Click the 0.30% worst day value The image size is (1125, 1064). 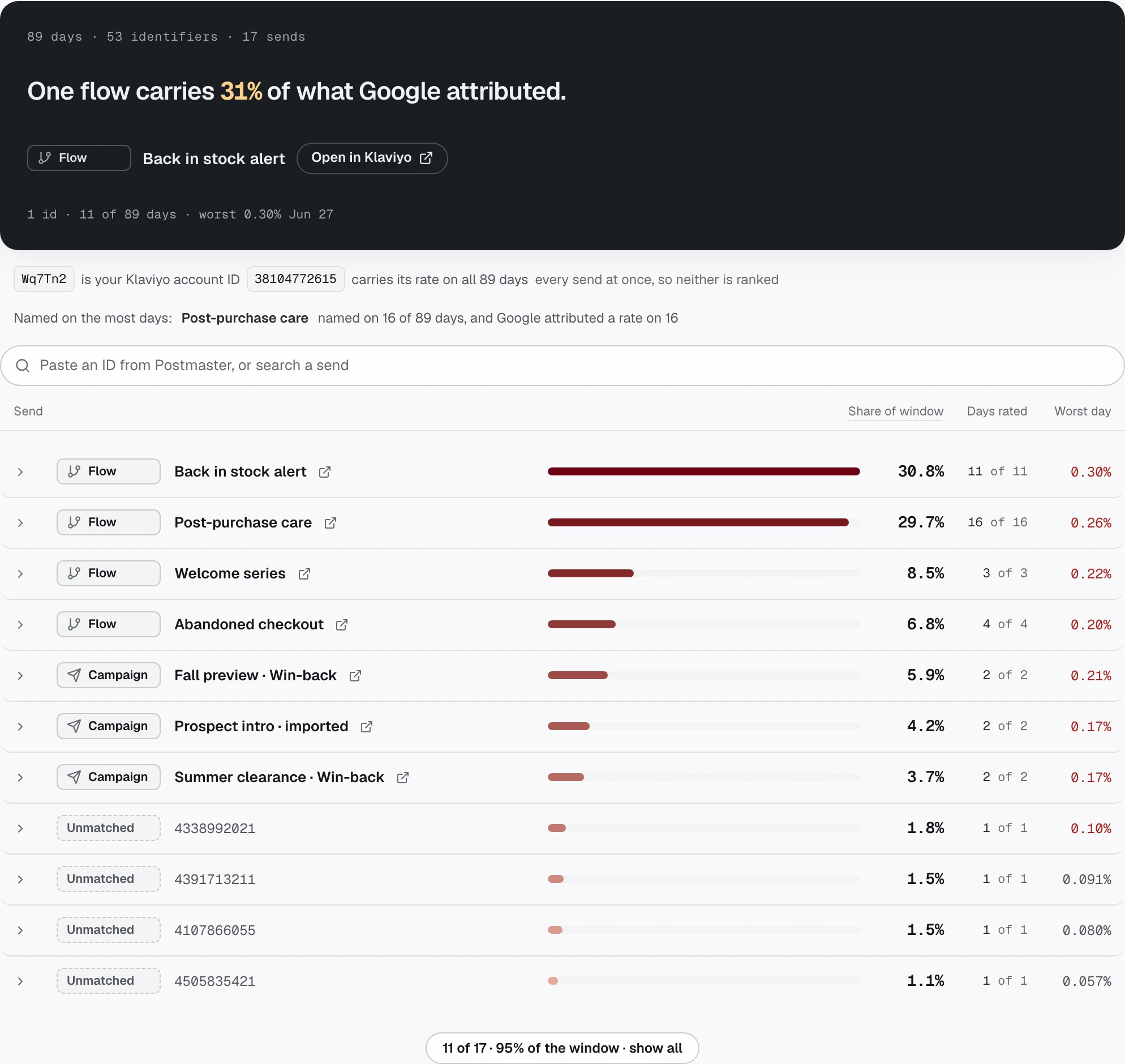click(x=1090, y=472)
